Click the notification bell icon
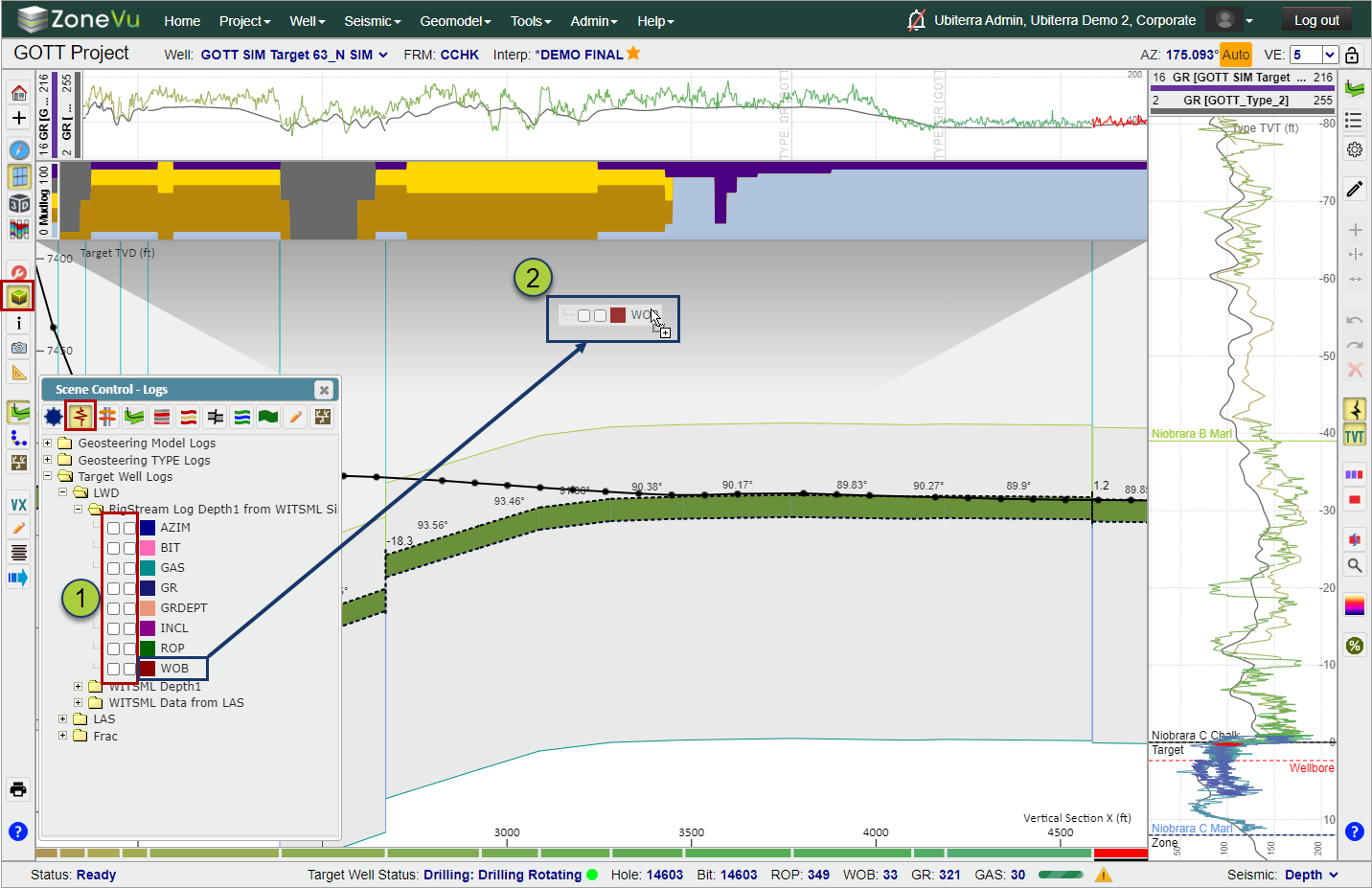Image resolution: width=1372 pixels, height=888 pixels. tap(916, 20)
